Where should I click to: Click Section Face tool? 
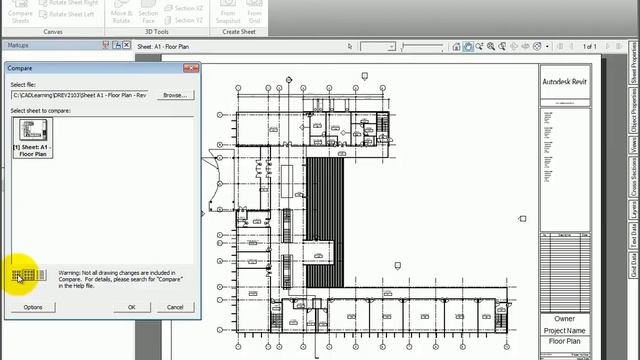(148, 12)
